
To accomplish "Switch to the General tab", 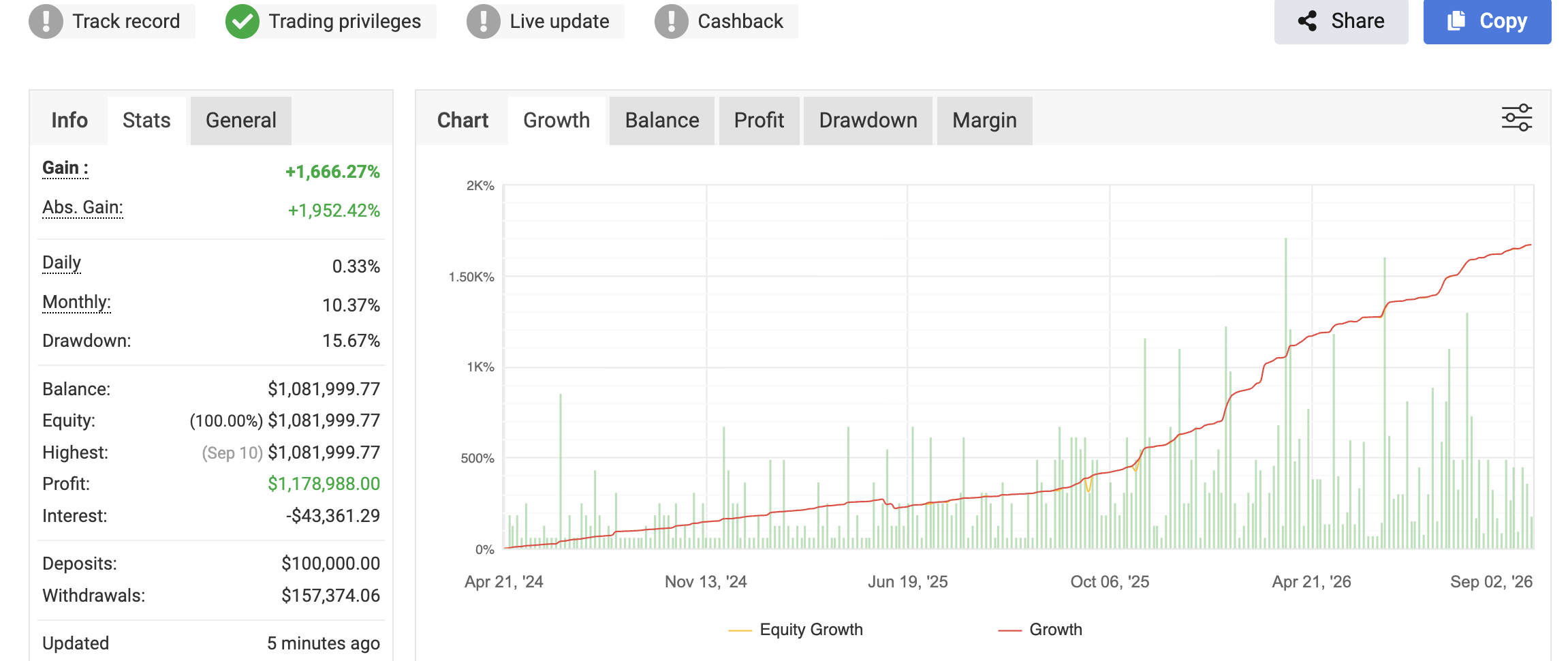I will coord(241,121).
